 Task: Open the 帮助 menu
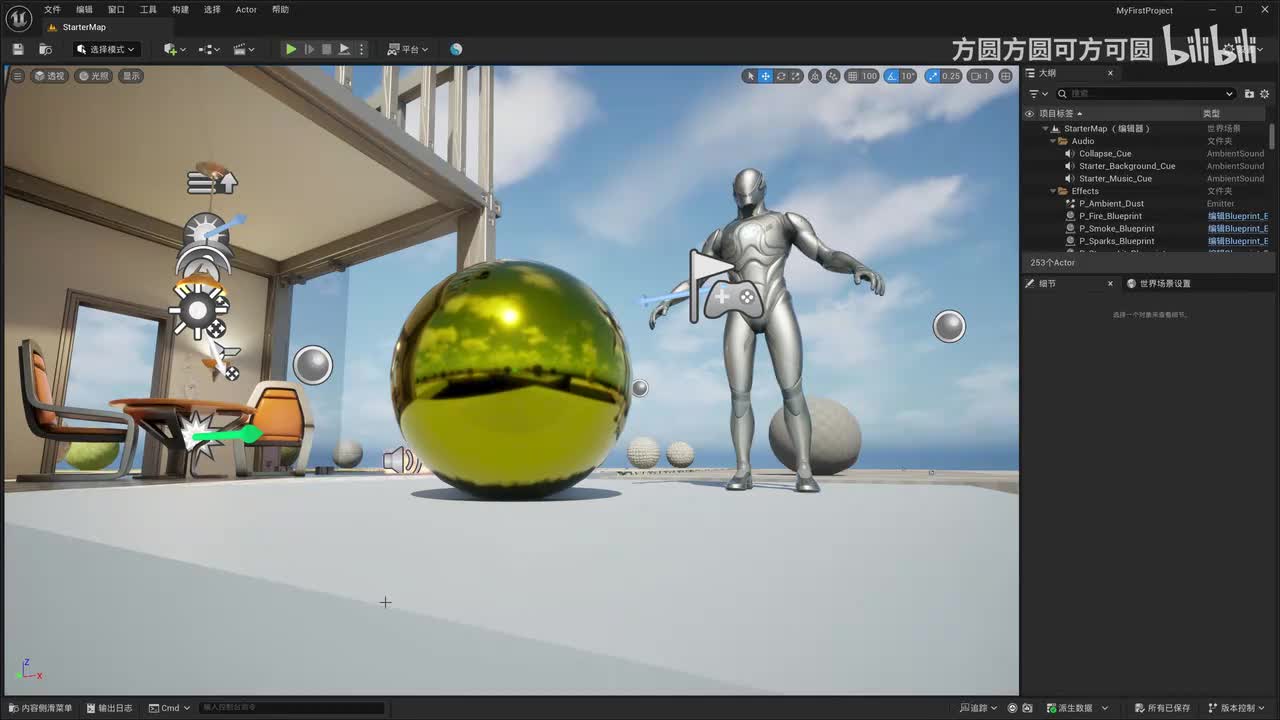click(x=280, y=10)
